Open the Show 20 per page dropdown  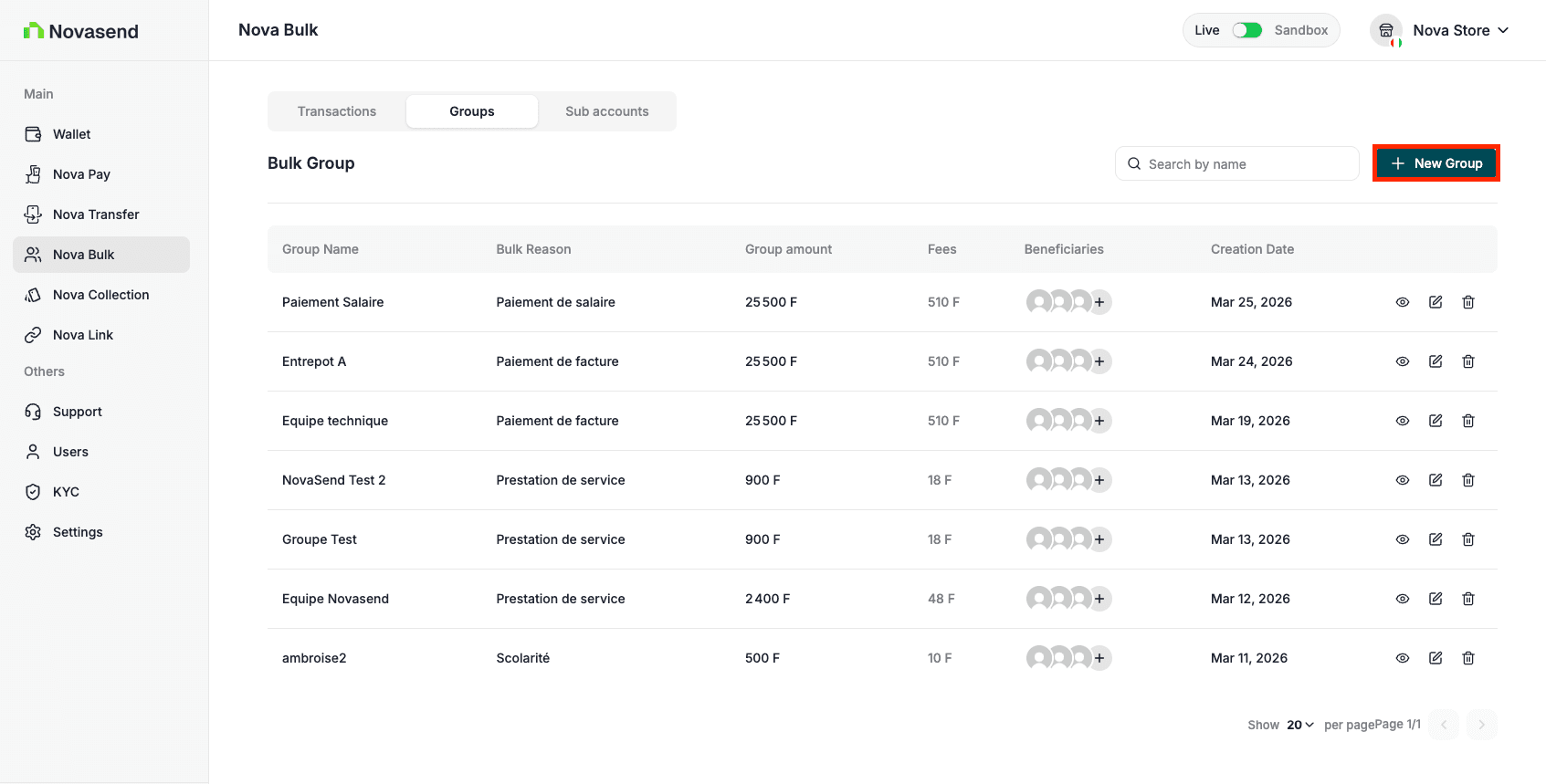click(1299, 725)
